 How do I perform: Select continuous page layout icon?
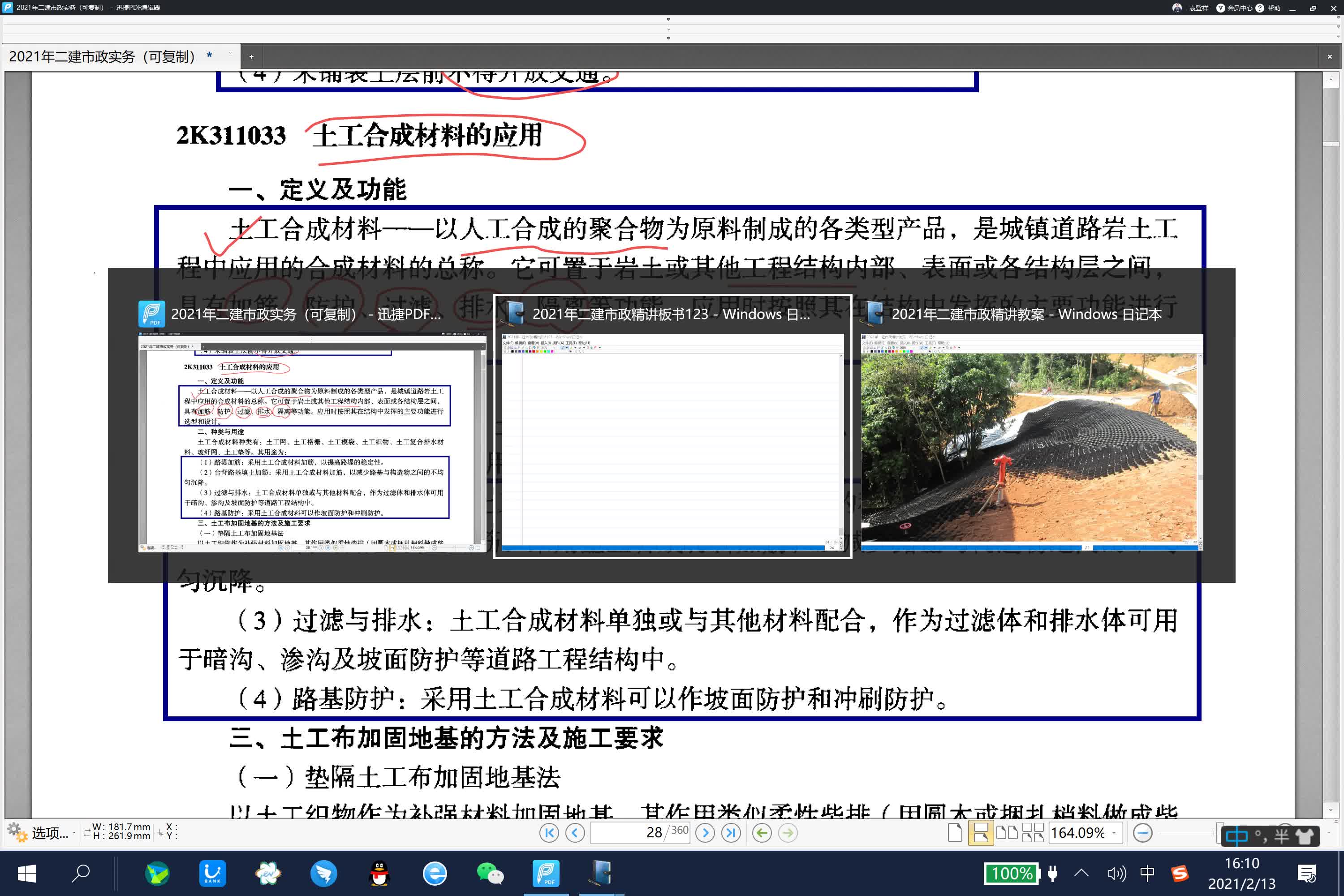tap(981, 832)
